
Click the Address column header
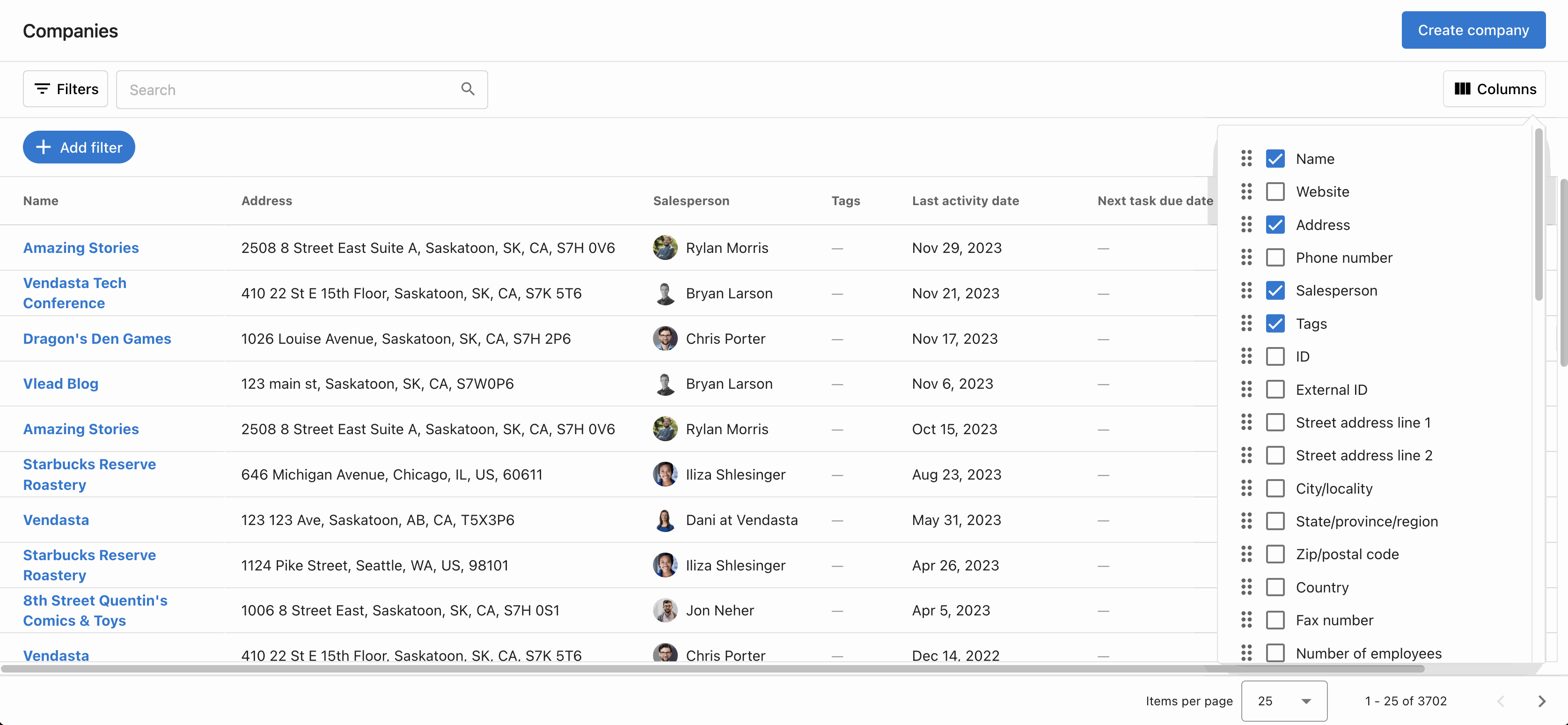pyautogui.click(x=267, y=200)
